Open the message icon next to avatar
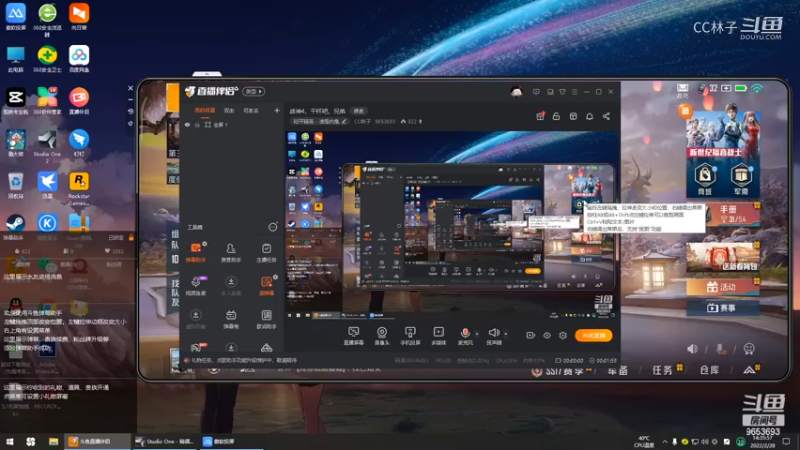The height and width of the screenshot is (450, 800). 536,92
